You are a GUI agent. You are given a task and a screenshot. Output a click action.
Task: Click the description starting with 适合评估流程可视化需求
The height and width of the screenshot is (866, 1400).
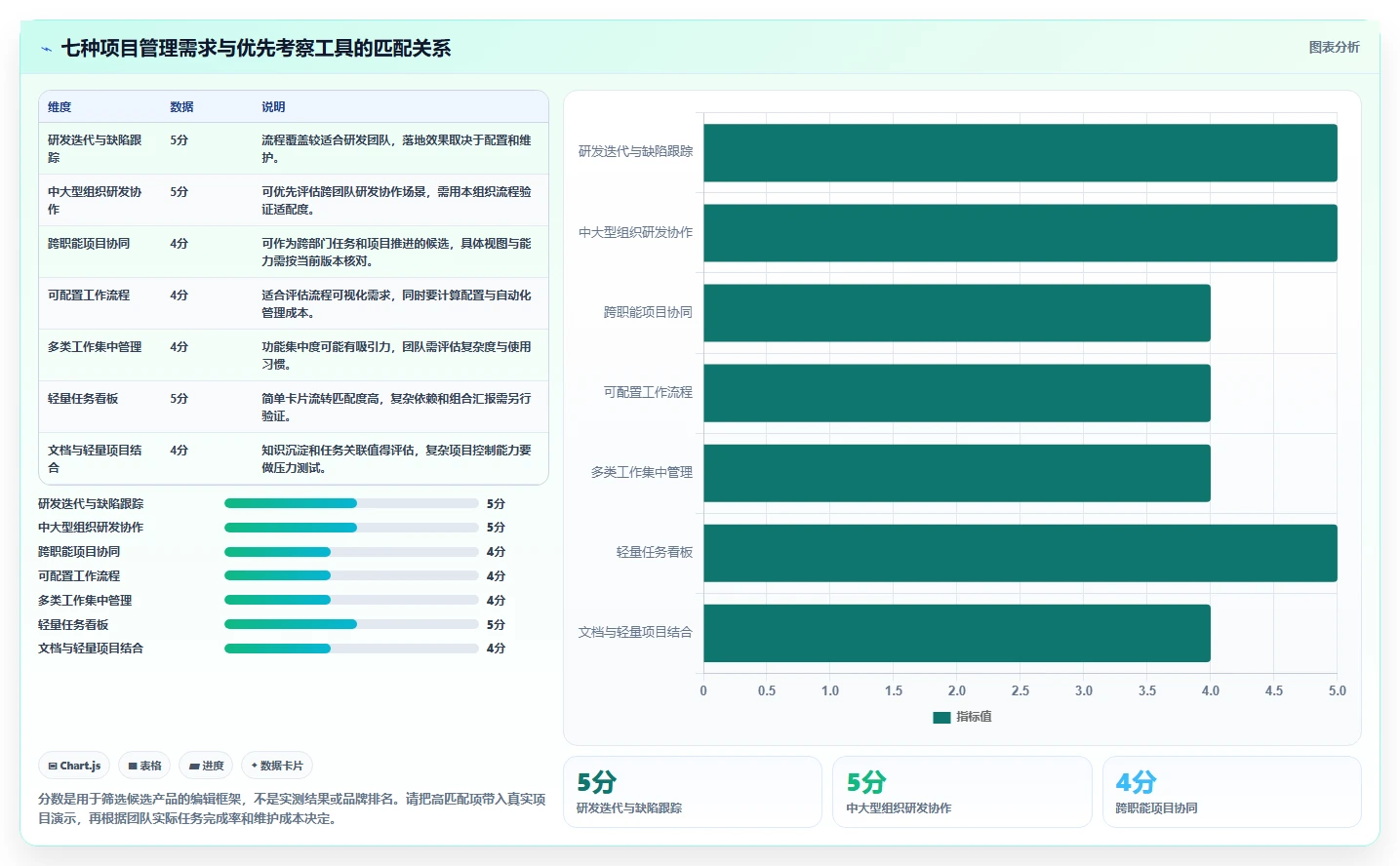pyautogui.click(x=397, y=303)
